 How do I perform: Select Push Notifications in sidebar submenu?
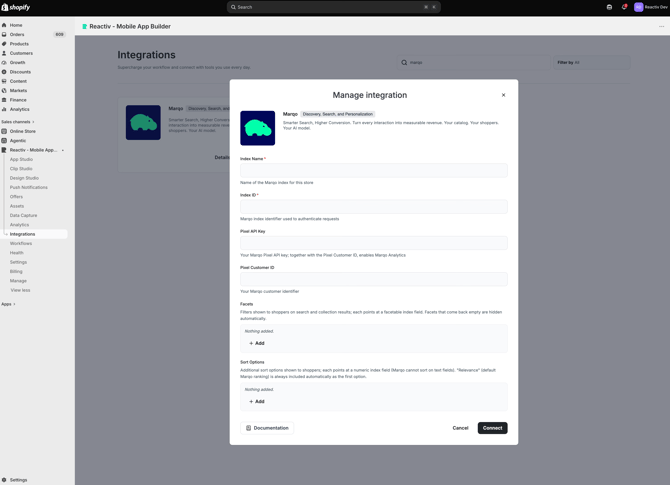(x=29, y=188)
